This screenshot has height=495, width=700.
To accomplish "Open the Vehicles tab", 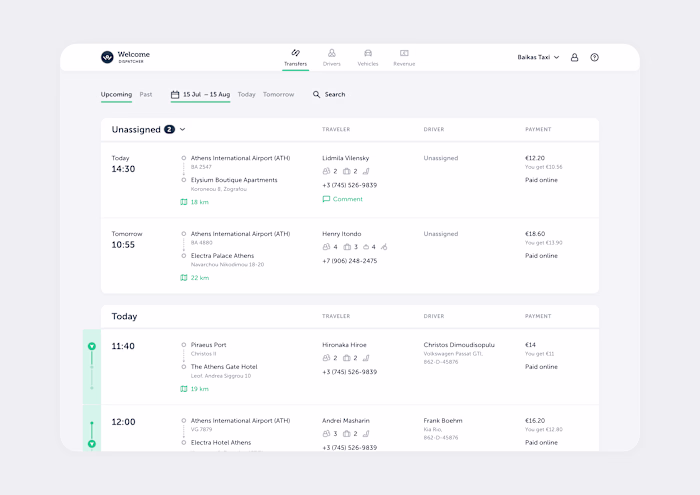I will click(x=368, y=58).
